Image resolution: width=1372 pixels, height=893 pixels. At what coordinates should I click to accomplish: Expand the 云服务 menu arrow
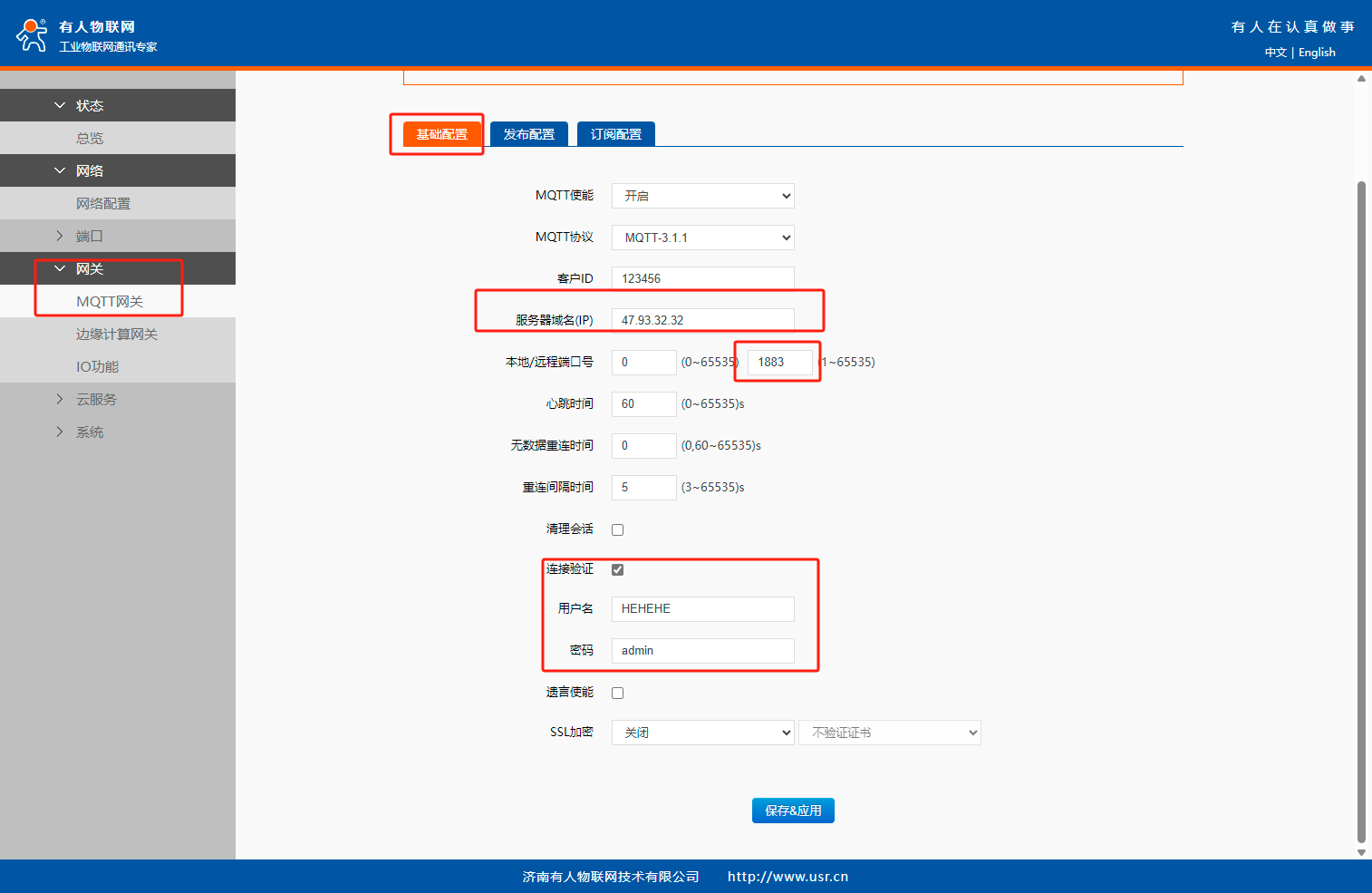[x=60, y=399]
